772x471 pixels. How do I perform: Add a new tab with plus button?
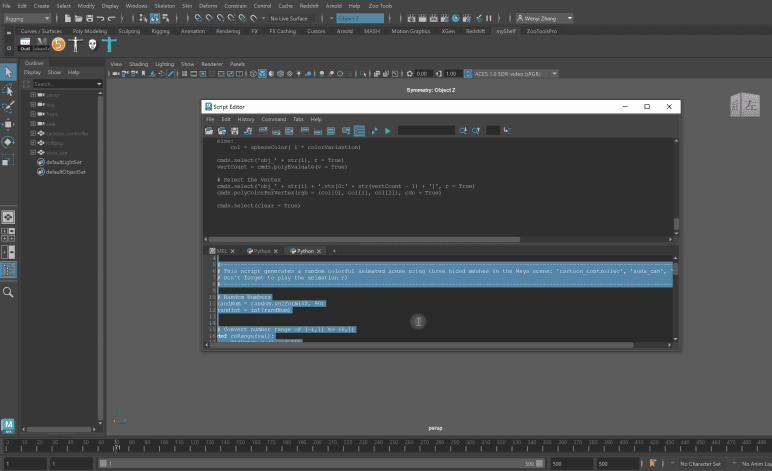pos(334,251)
